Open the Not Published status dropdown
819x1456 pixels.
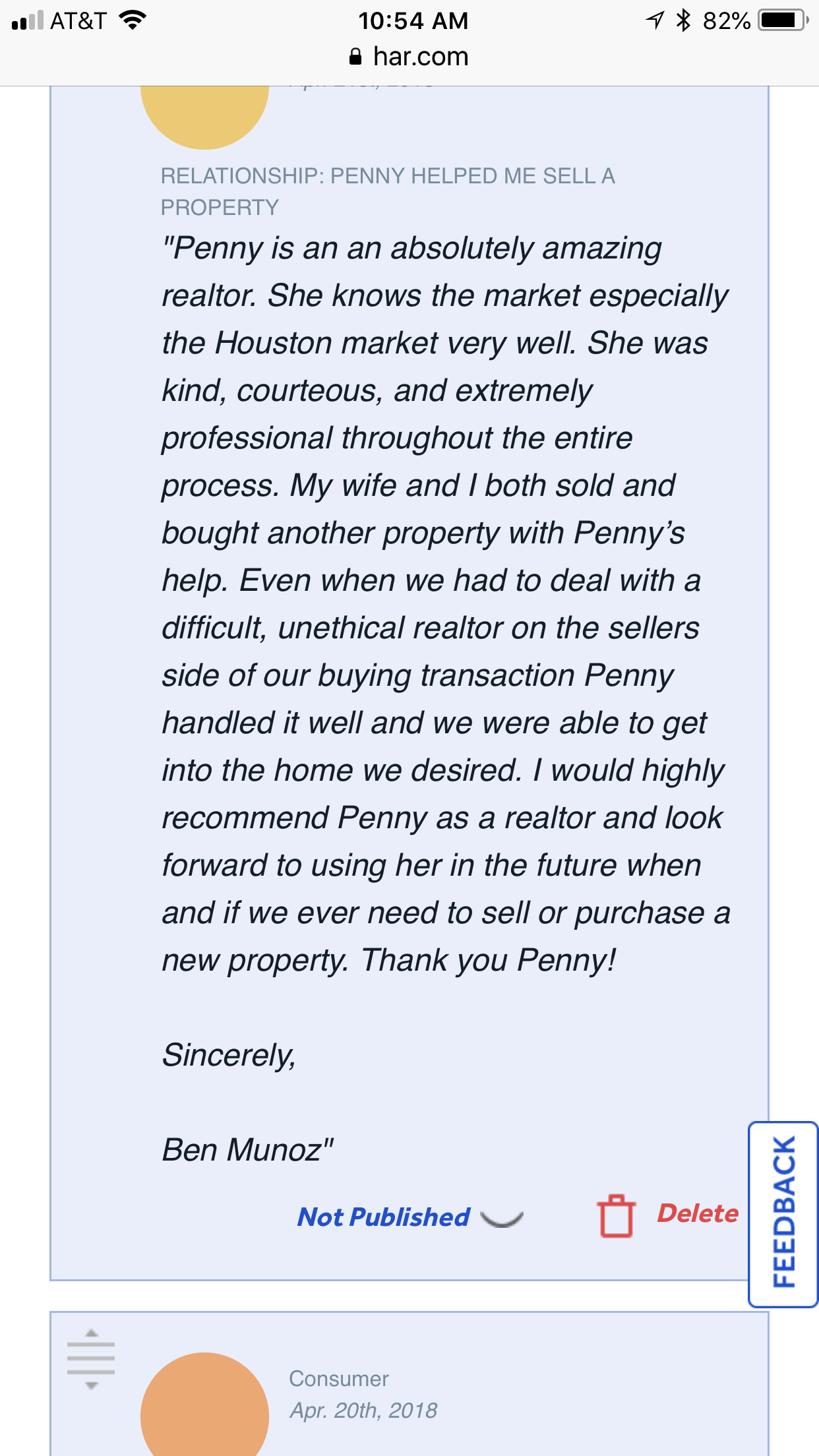(384, 1217)
